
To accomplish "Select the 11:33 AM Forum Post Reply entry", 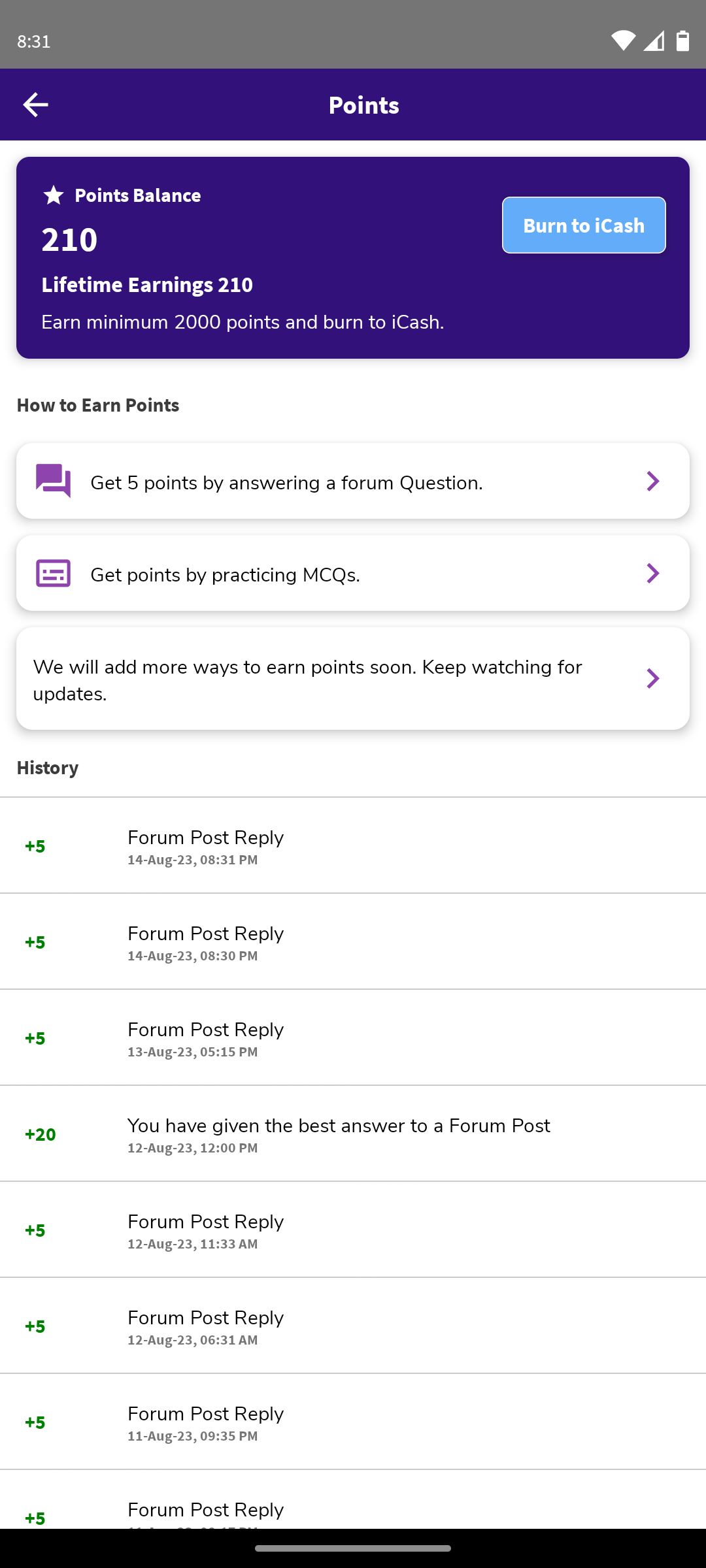I will pos(353,1230).
